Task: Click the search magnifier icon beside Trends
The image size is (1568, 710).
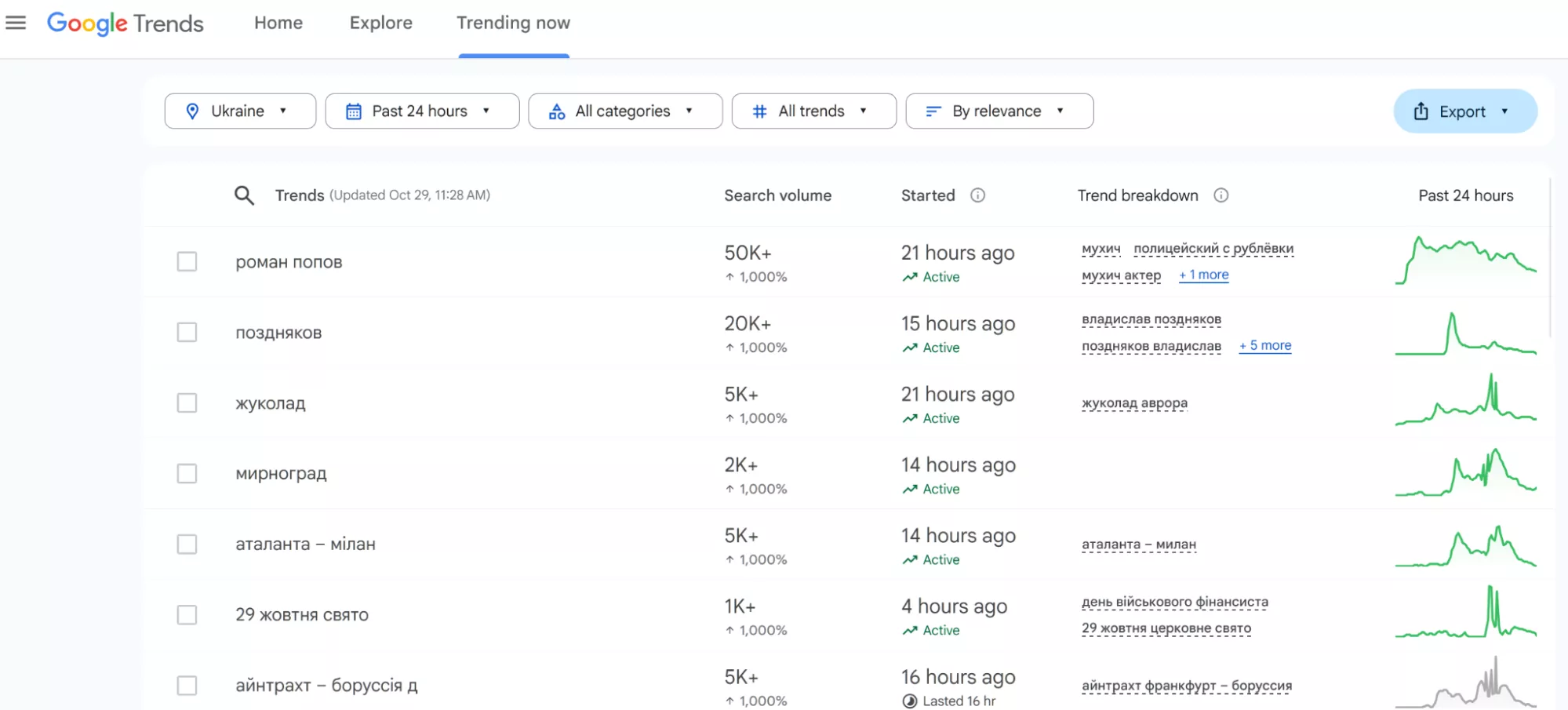Action: pos(244,195)
